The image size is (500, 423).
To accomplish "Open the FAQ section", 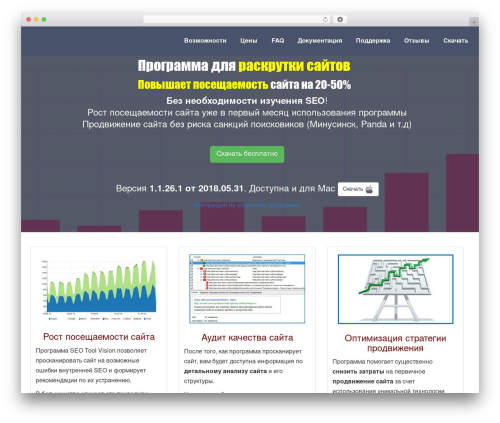I will 278,41.
